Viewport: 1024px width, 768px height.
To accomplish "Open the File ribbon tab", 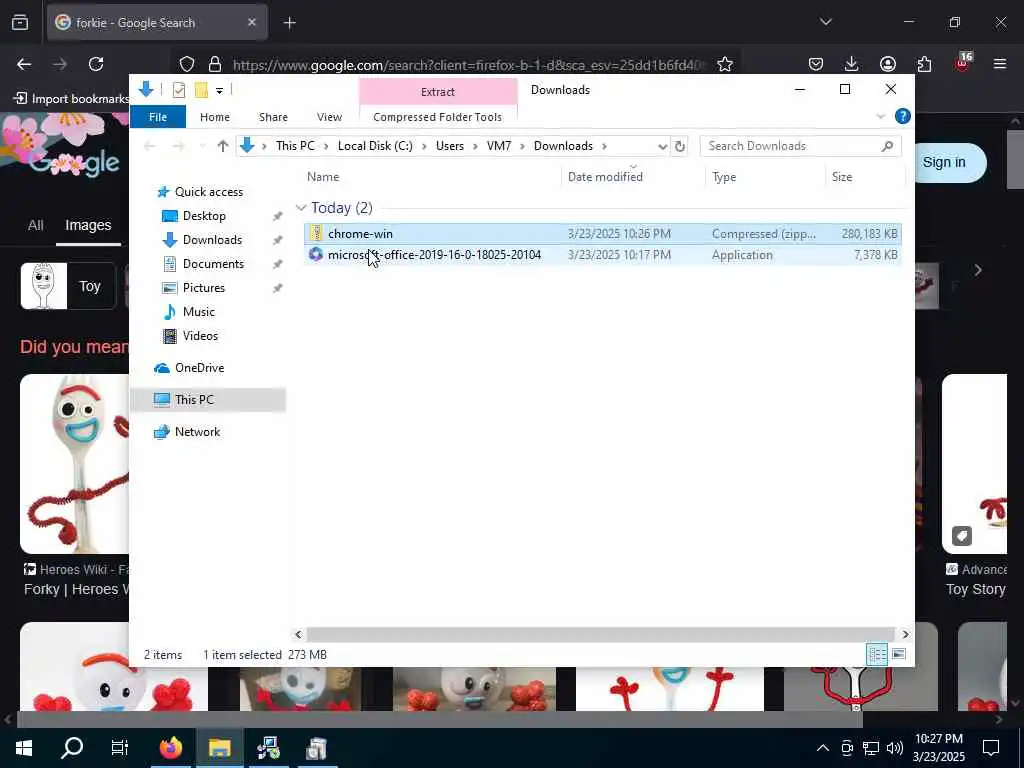I will tap(158, 117).
